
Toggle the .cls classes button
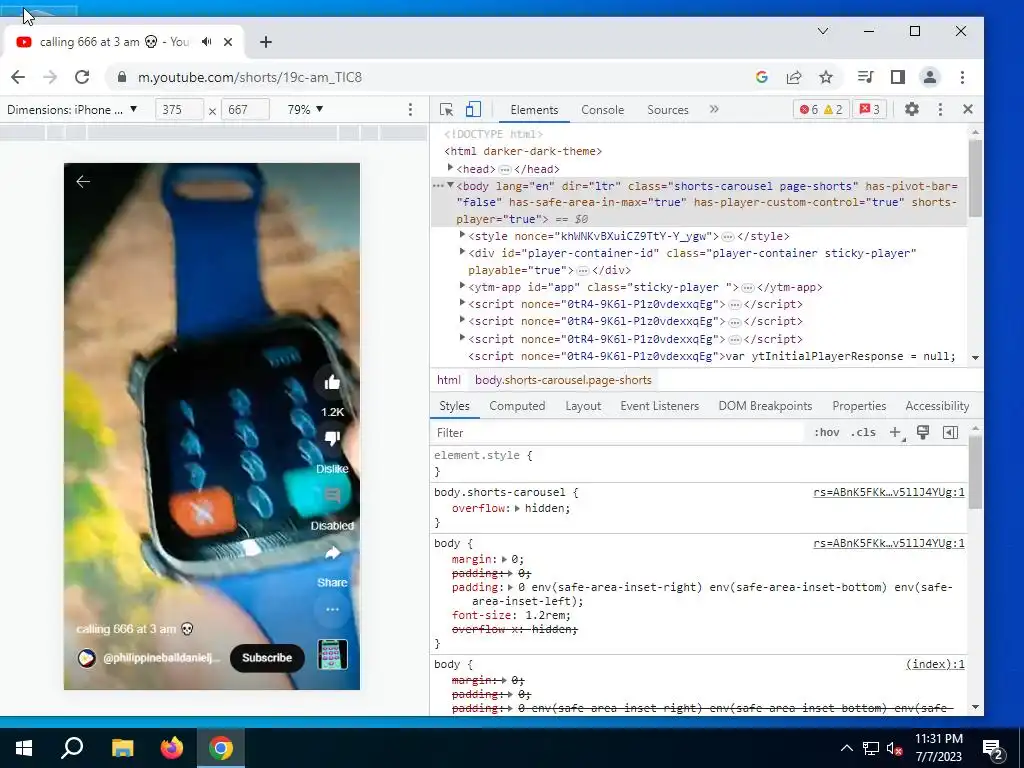[863, 432]
